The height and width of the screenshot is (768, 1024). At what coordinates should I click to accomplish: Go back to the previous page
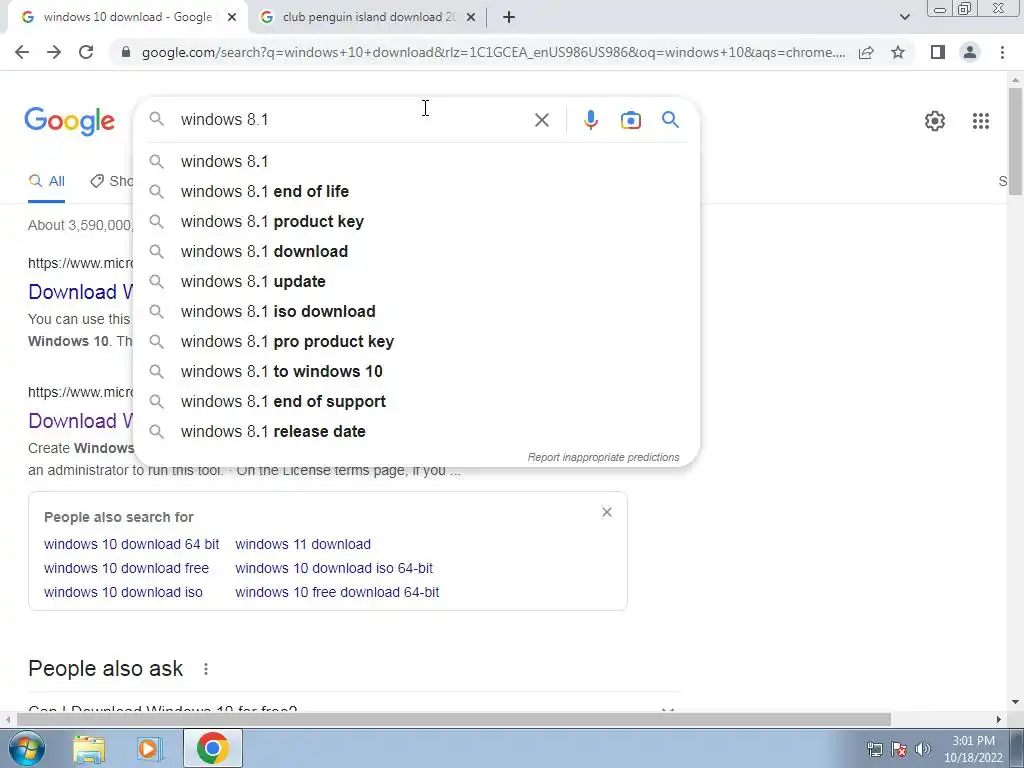click(x=22, y=52)
